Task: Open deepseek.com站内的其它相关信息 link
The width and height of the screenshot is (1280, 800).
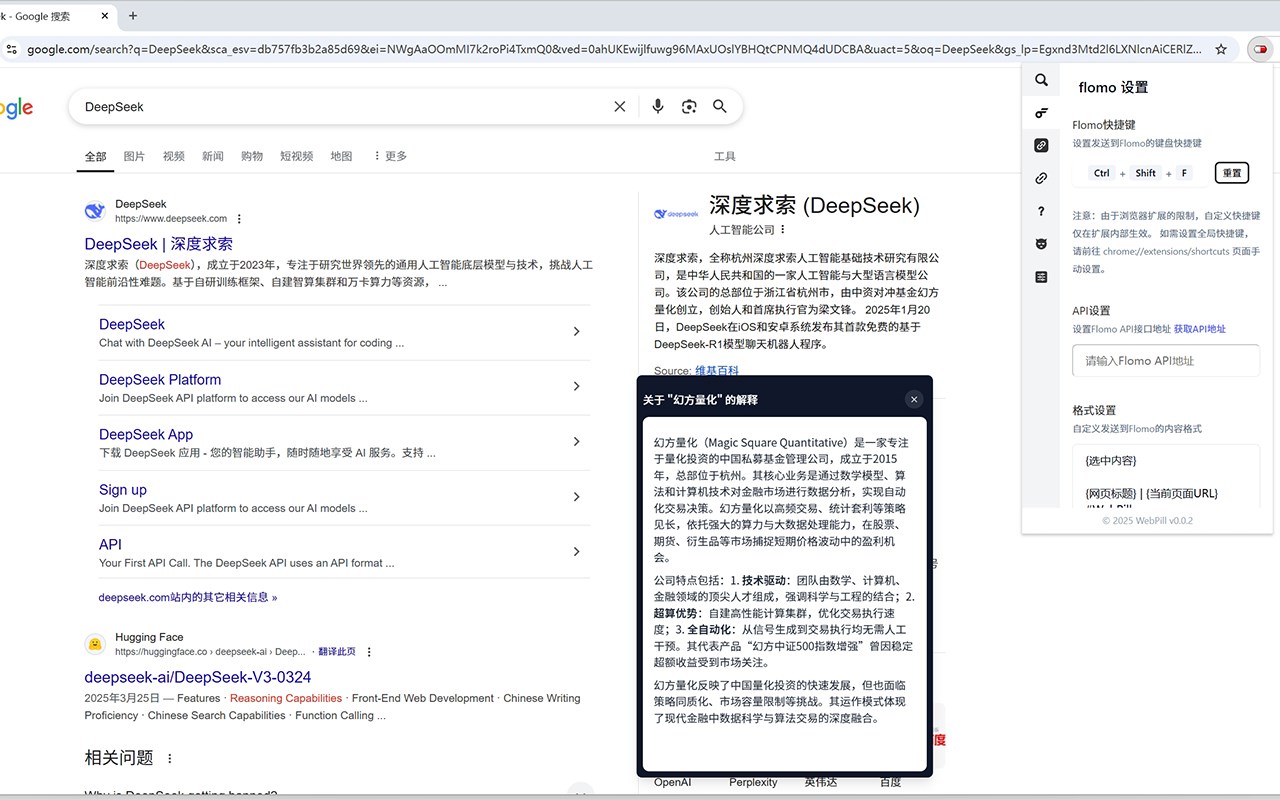Action: 188,597
